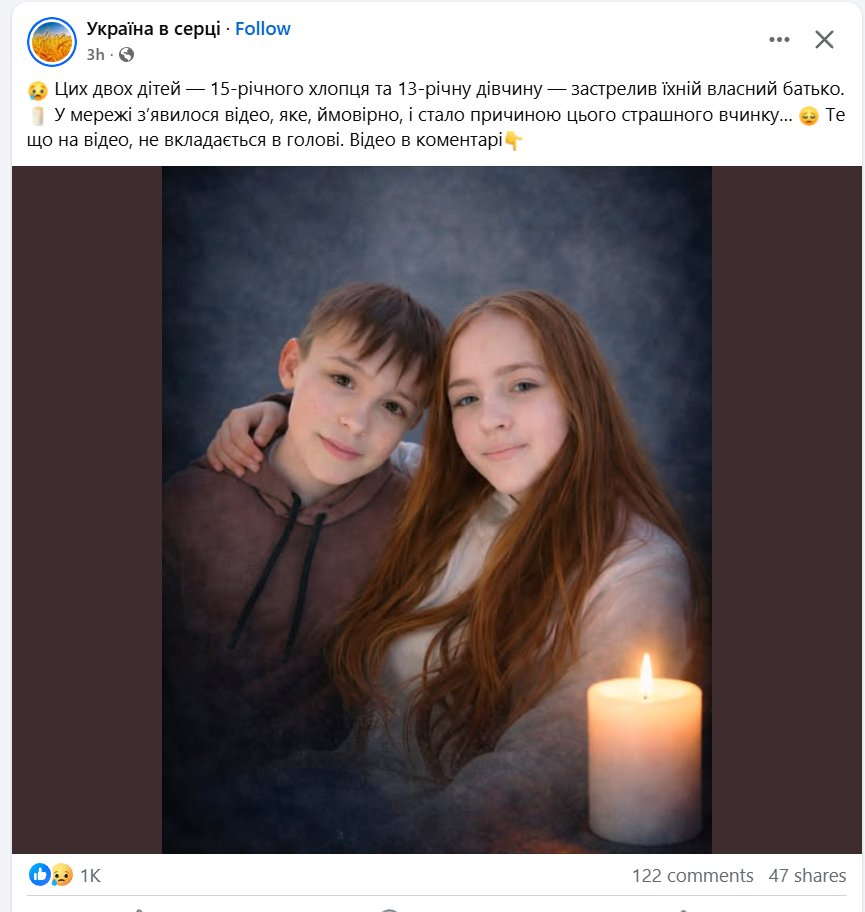865x912 pixels.
Task: Click the candle emoji in the caption text
Action: click(38, 116)
